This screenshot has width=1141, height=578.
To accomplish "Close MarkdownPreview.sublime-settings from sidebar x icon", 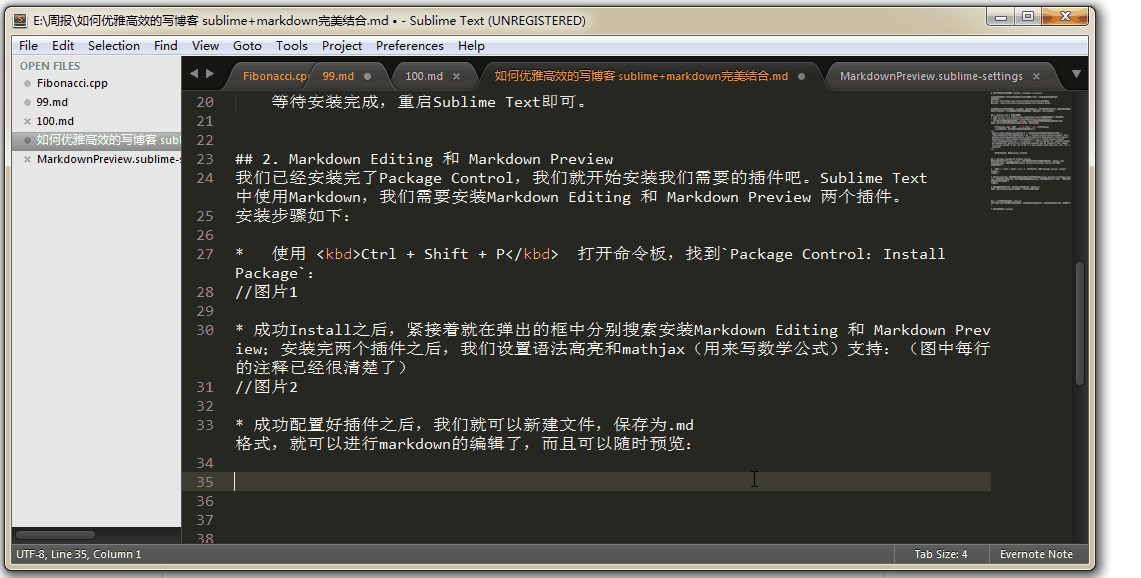I will (28, 159).
